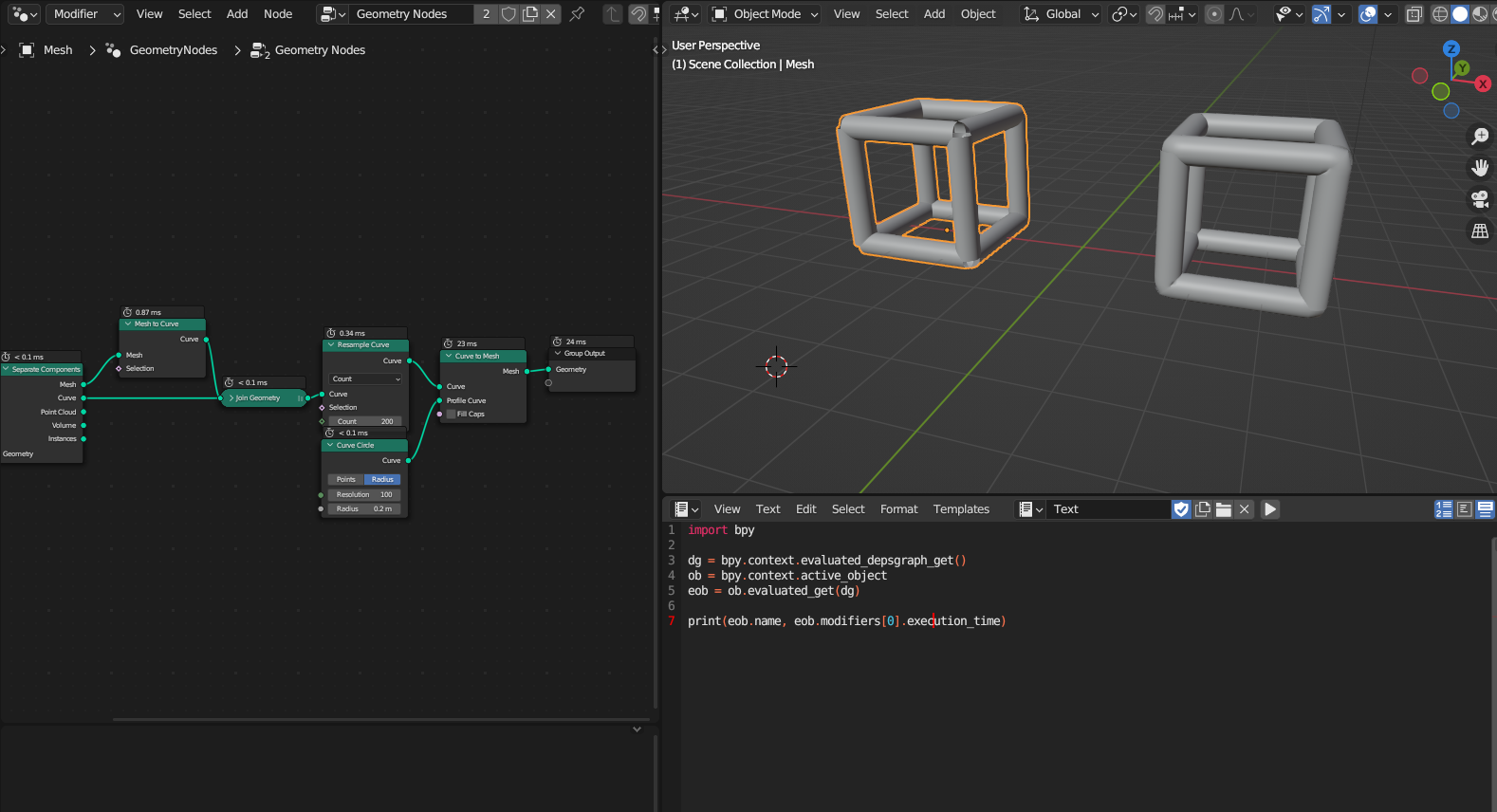Collapse the Curve Circle node
The width and height of the screenshot is (1497, 812).
click(330, 446)
